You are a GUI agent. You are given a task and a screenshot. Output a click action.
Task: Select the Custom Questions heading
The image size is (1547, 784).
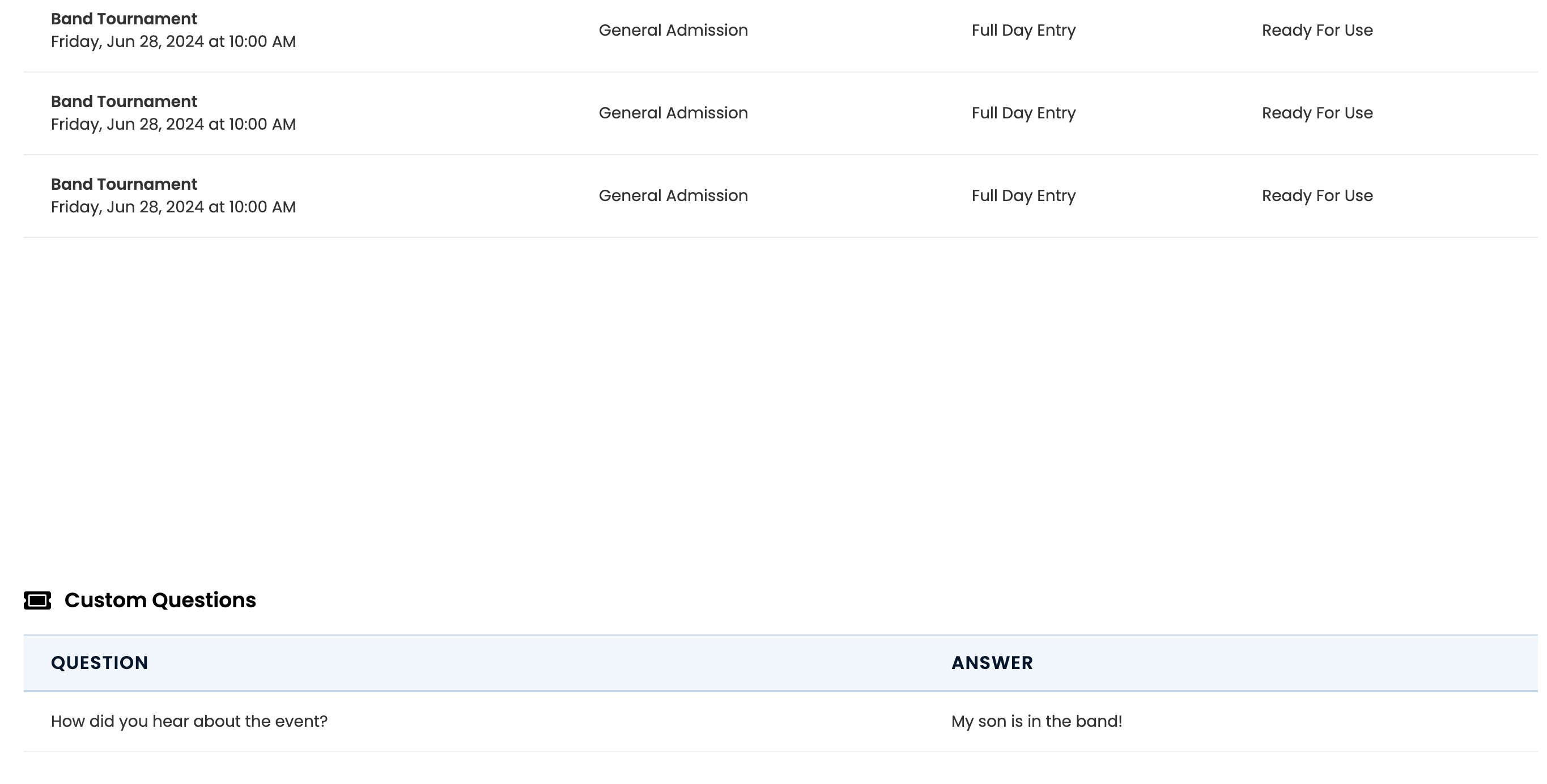pyautogui.click(x=160, y=600)
